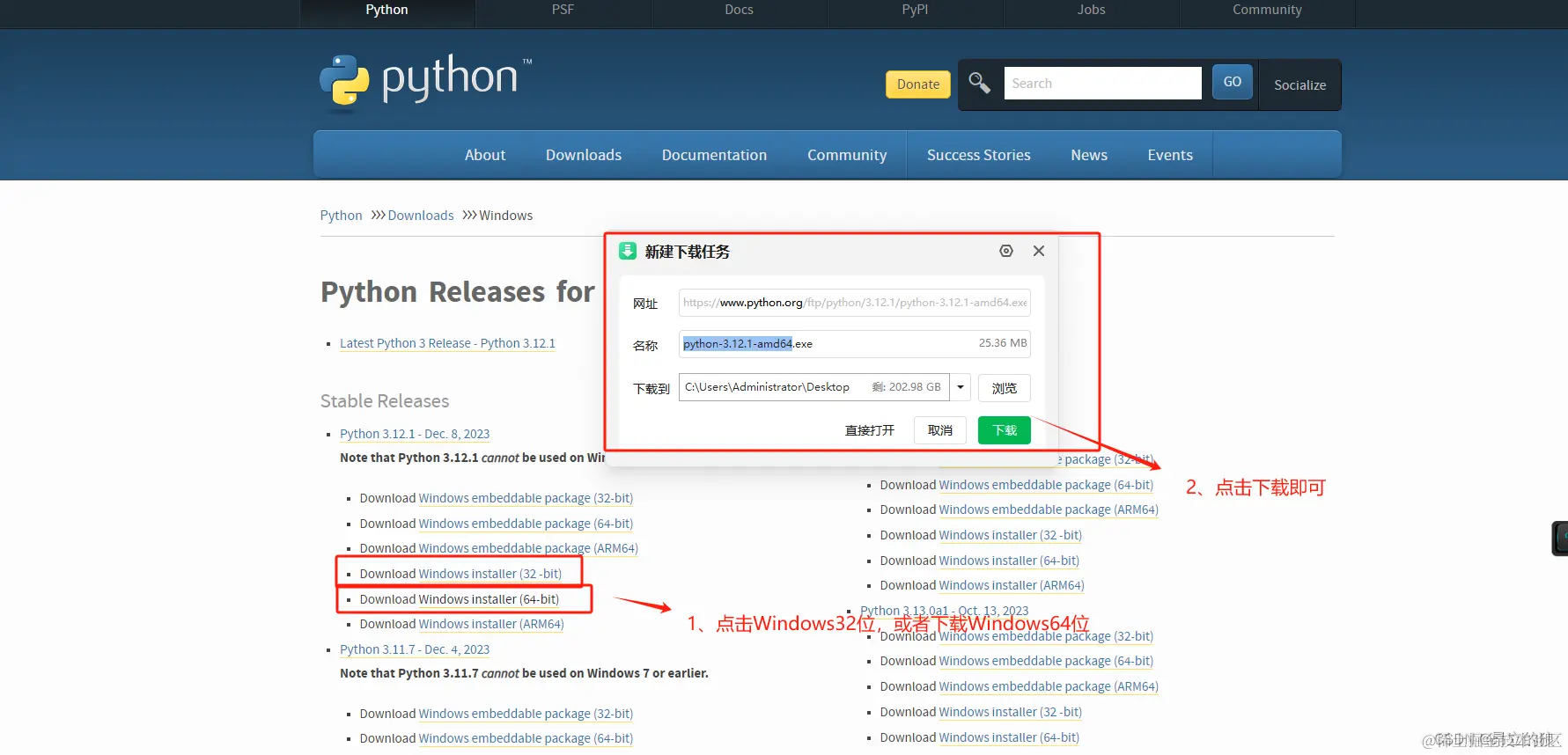Switch to the Jobs top tab
The width and height of the screenshot is (1568, 755).
[1091, 11]
